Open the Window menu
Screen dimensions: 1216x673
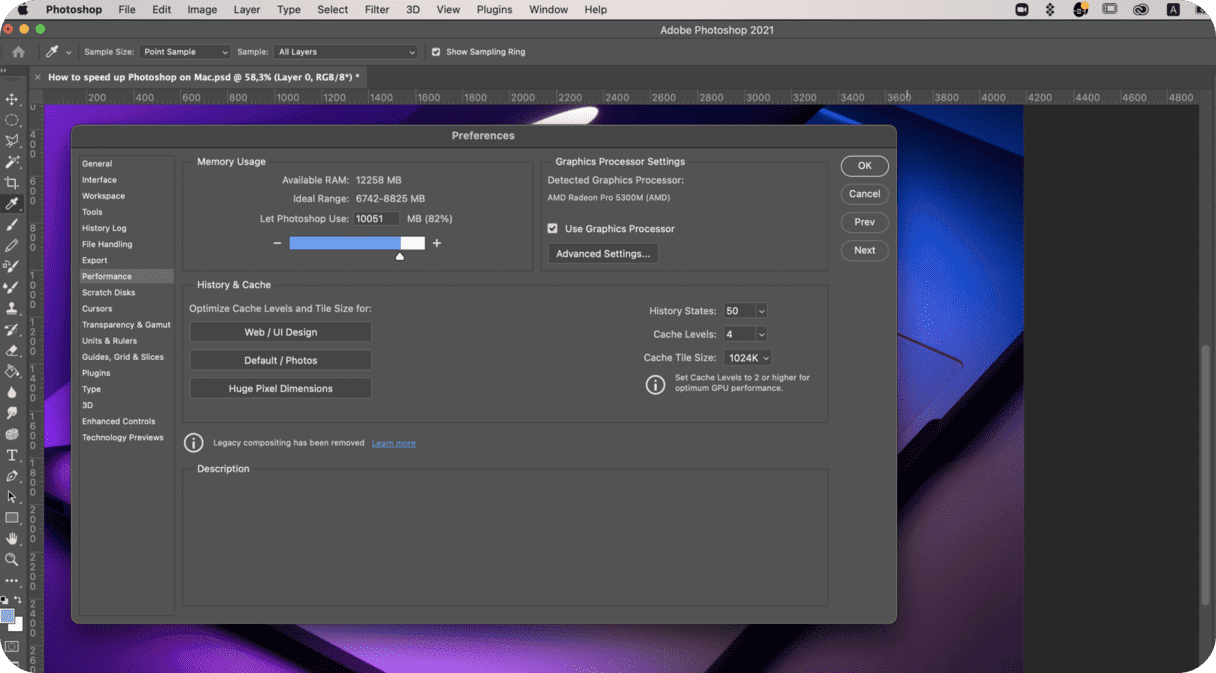(548, 10)
